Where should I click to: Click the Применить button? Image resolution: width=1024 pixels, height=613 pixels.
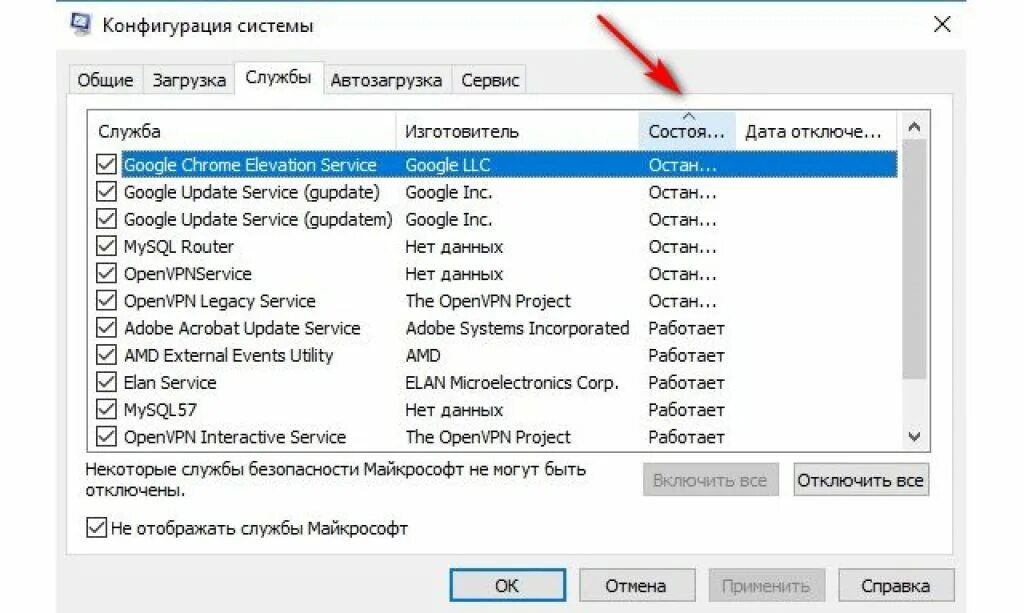coord(766,586)
